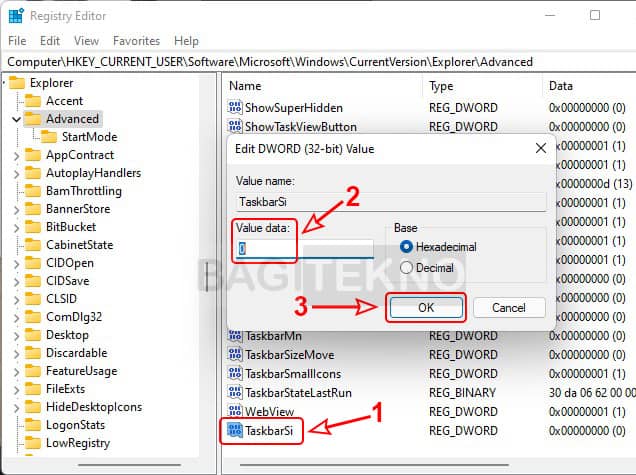Select the CIDSave key label
This screenshot has width=636, height=475.
(x=67, y=281)
